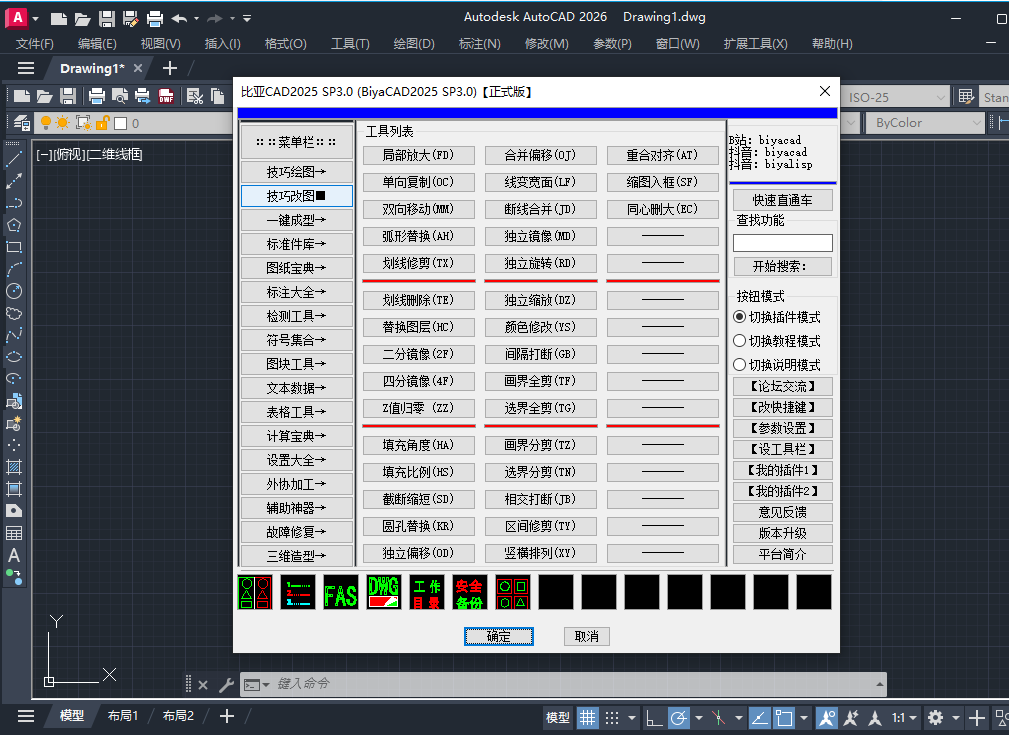Click 局部放大(FD) tool button
The width and height of the screenshot is (1009, 735).
tap(418, 155)
